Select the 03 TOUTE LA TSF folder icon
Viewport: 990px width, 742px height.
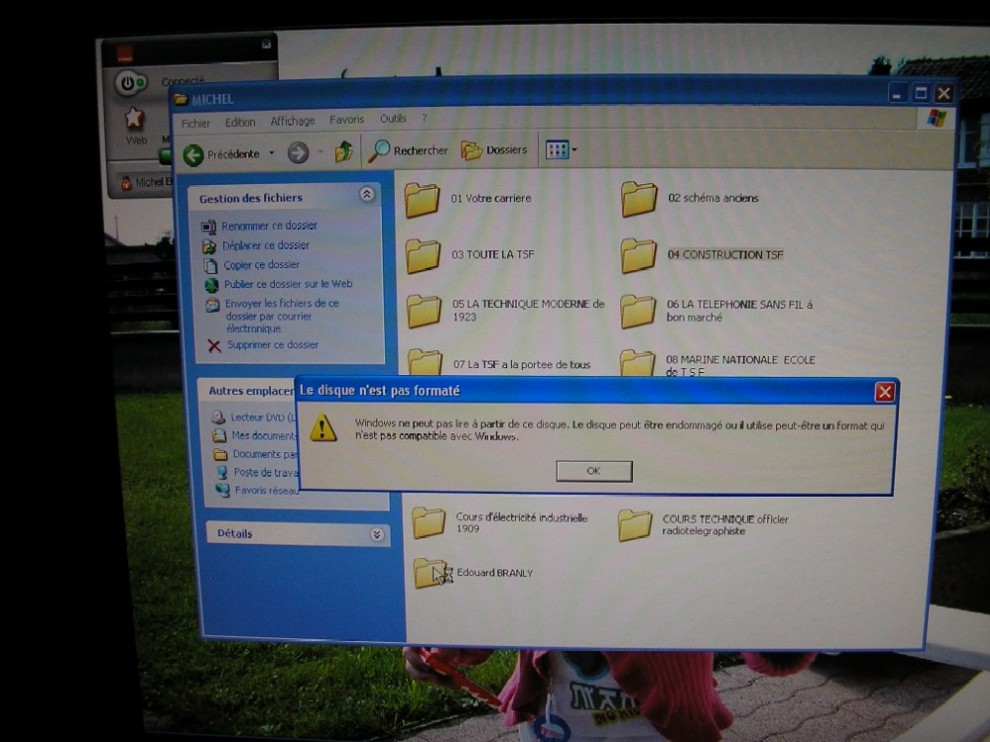423,256
